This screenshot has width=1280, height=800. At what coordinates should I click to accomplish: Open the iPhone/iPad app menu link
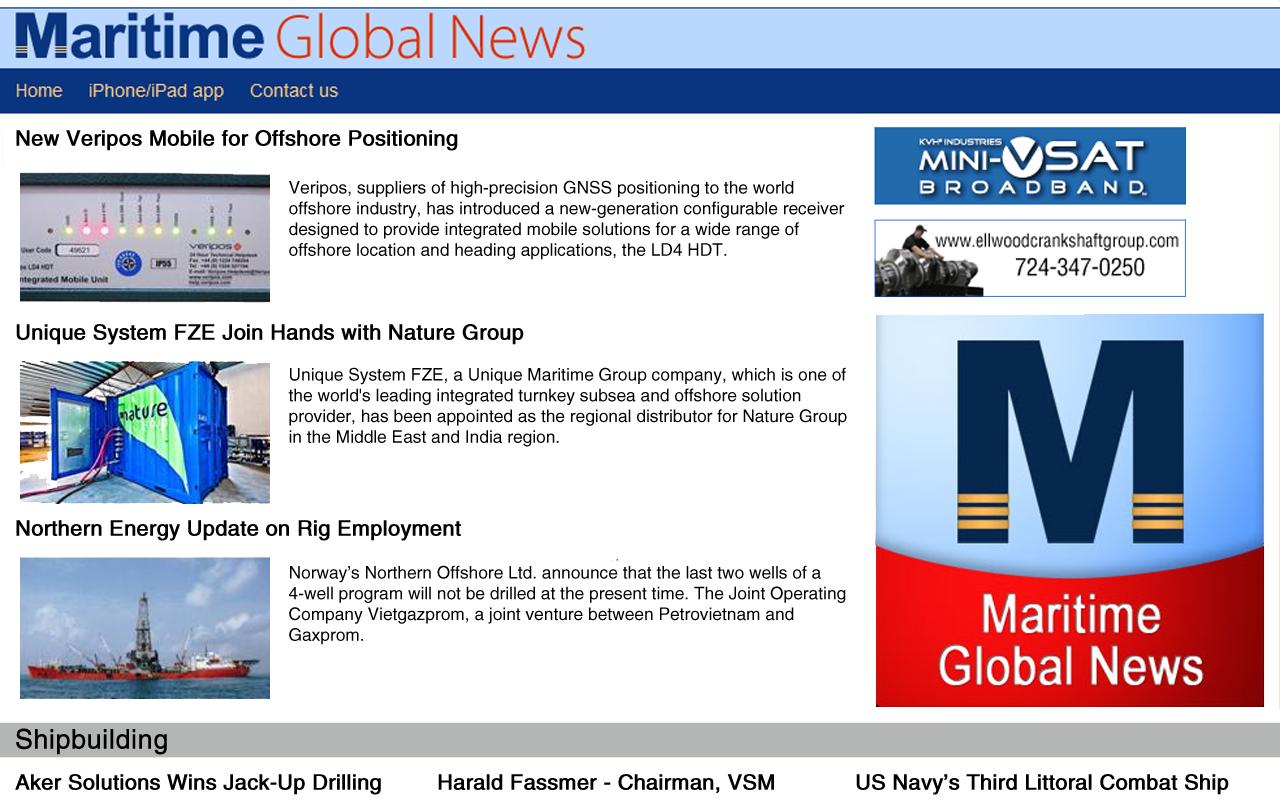click(x=156, y=91)
